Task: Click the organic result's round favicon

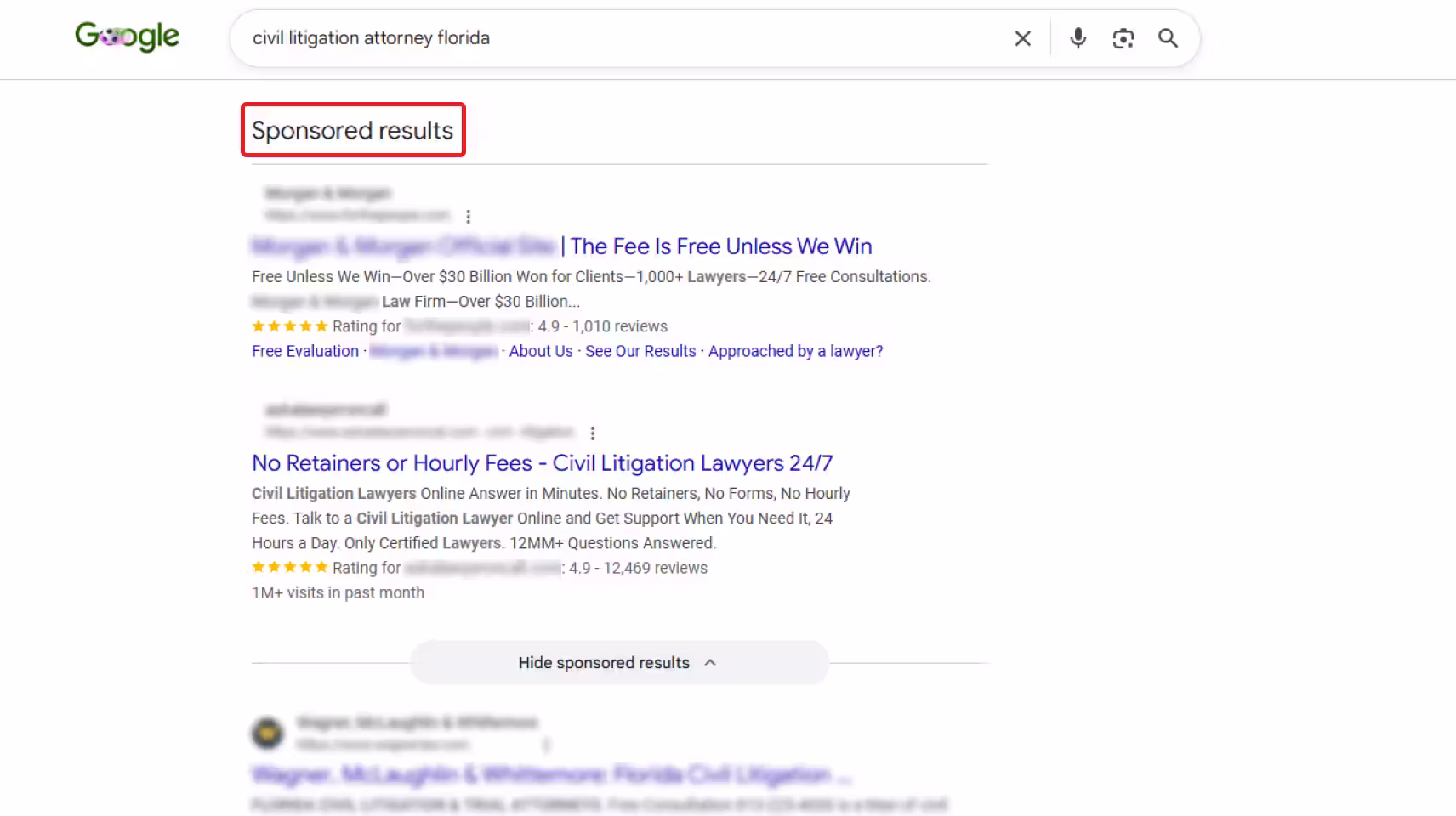Action: click(x=267, y=733)
